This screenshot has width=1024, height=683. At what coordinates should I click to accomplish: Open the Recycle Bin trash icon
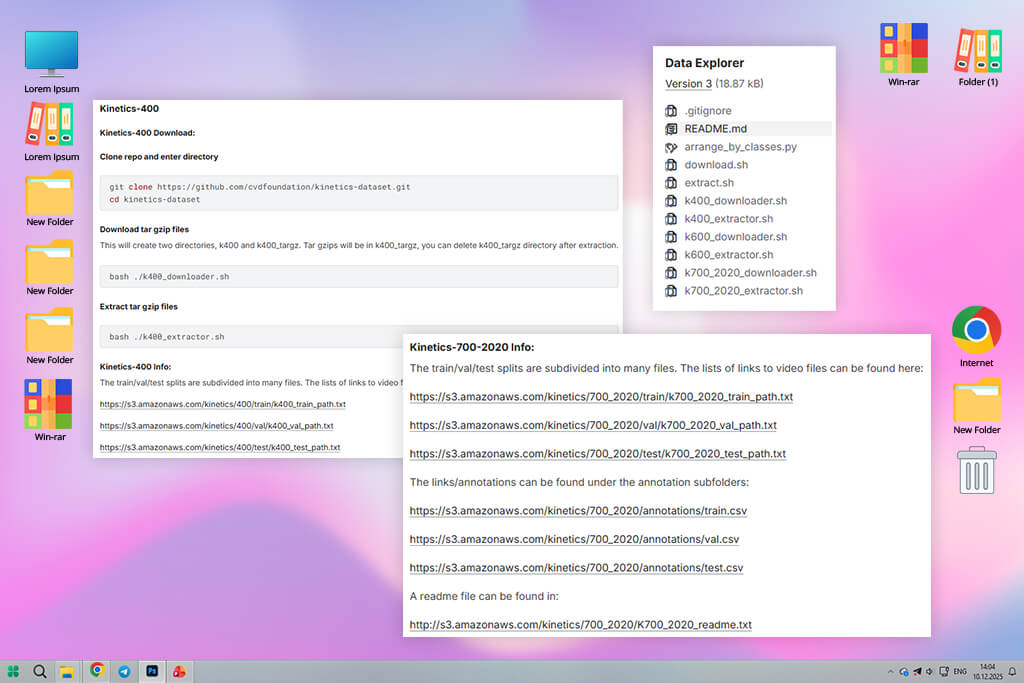click(x=976, y=470)
